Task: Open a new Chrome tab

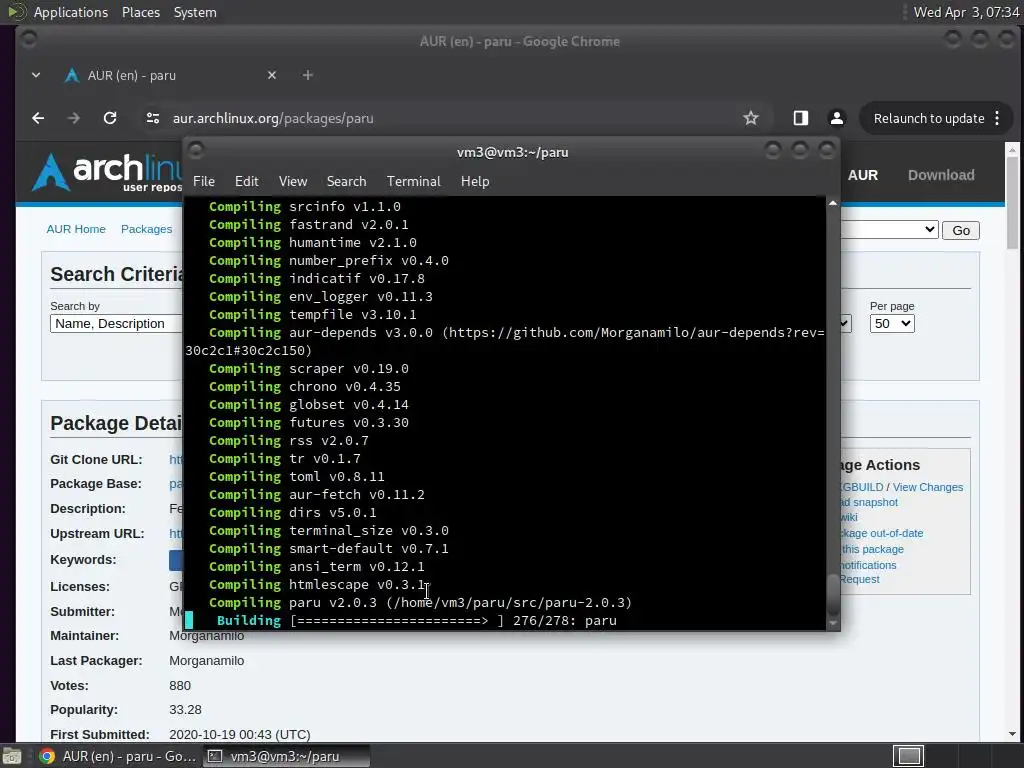Action: coord(308,76)
